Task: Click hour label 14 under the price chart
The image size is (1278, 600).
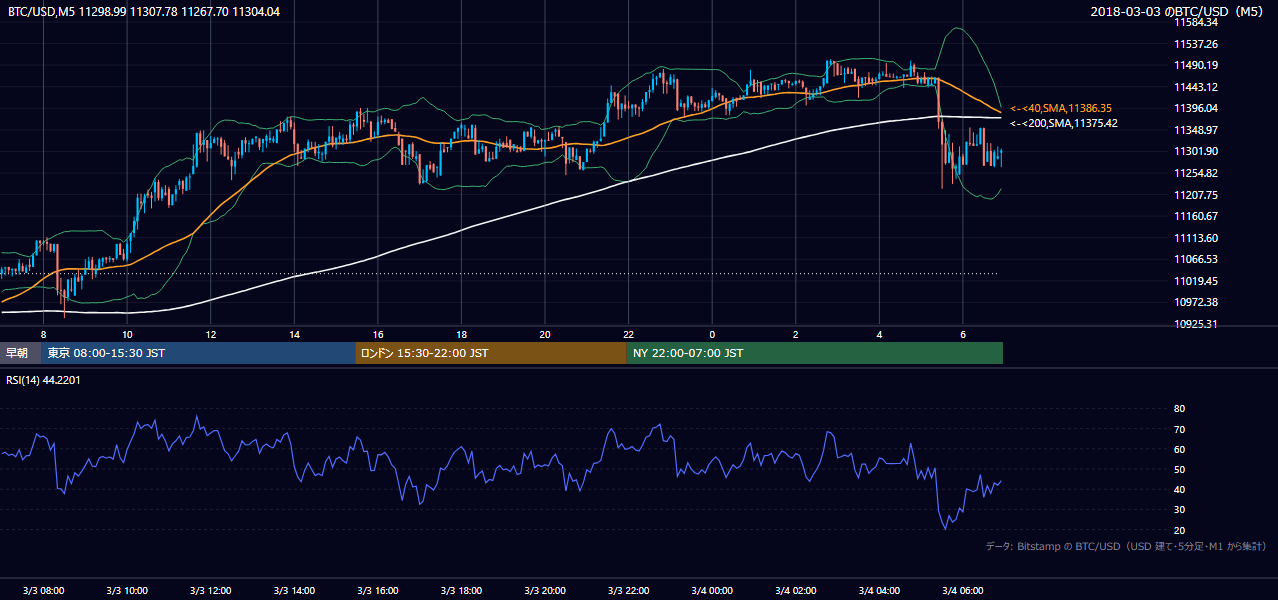Action: coord(294,333)
